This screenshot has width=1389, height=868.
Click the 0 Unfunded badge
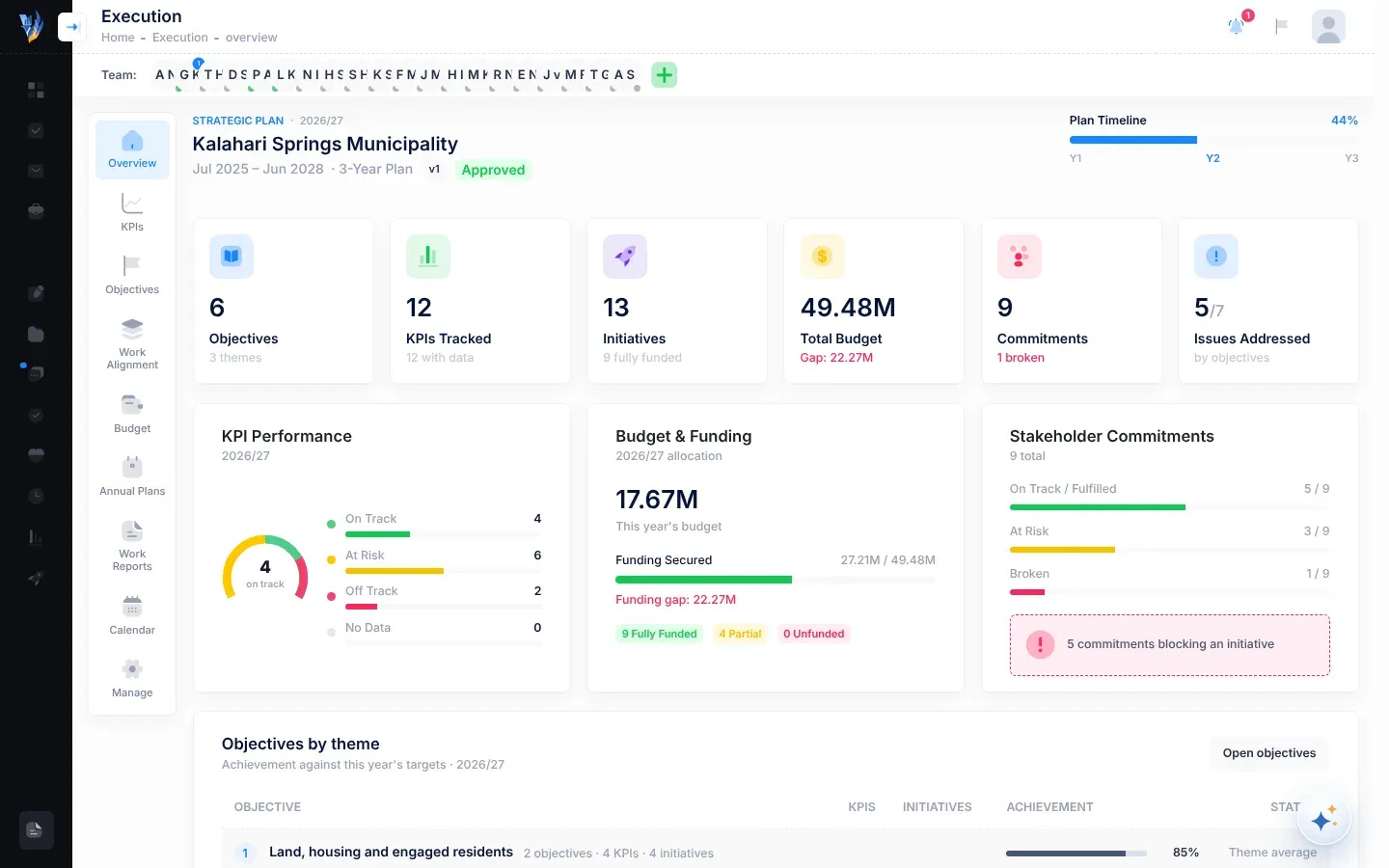coord(813,634)
